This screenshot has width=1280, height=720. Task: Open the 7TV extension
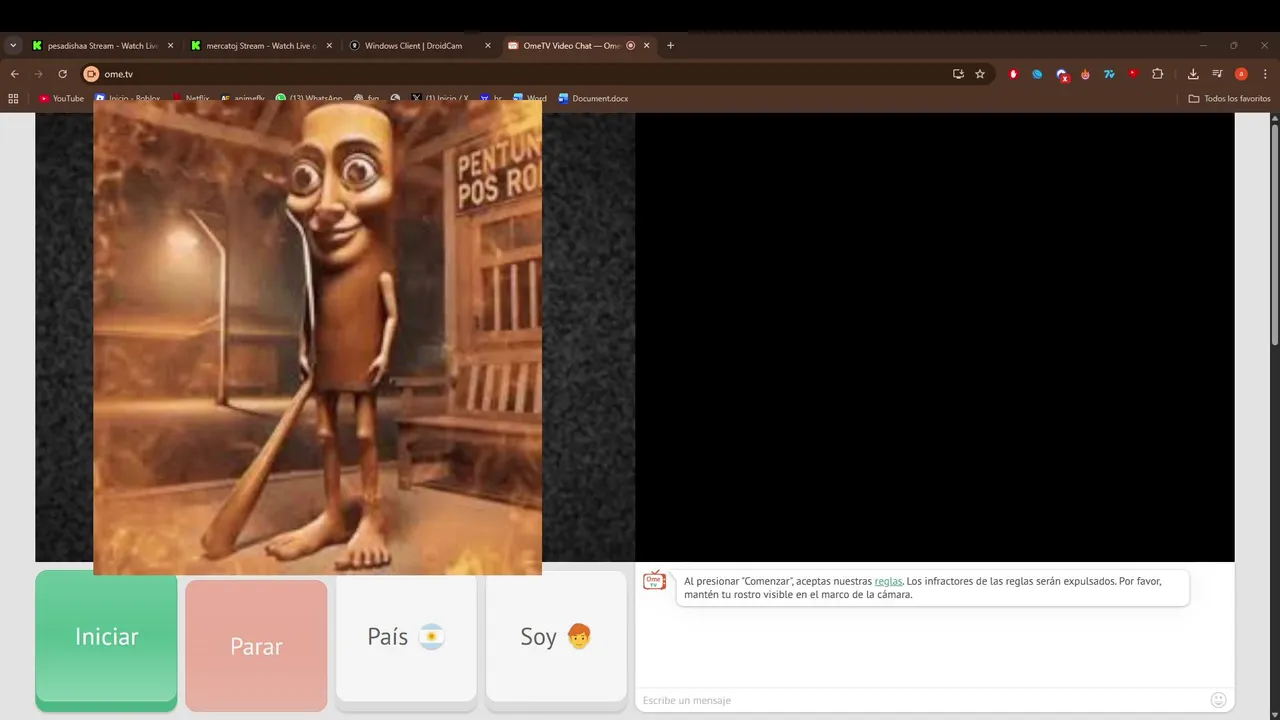click(x=1109, y=74)
